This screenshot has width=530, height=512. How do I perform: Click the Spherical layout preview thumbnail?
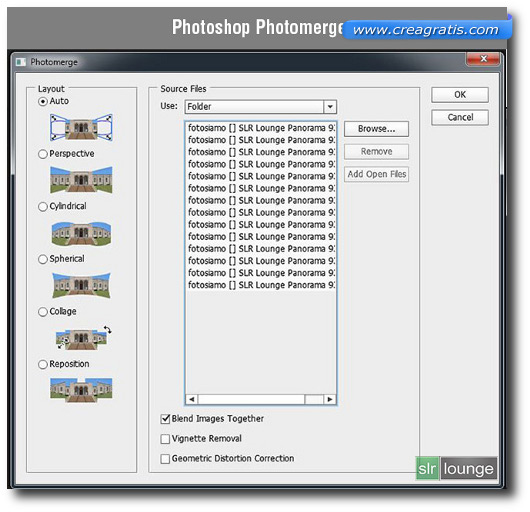[x=81, y=285]
